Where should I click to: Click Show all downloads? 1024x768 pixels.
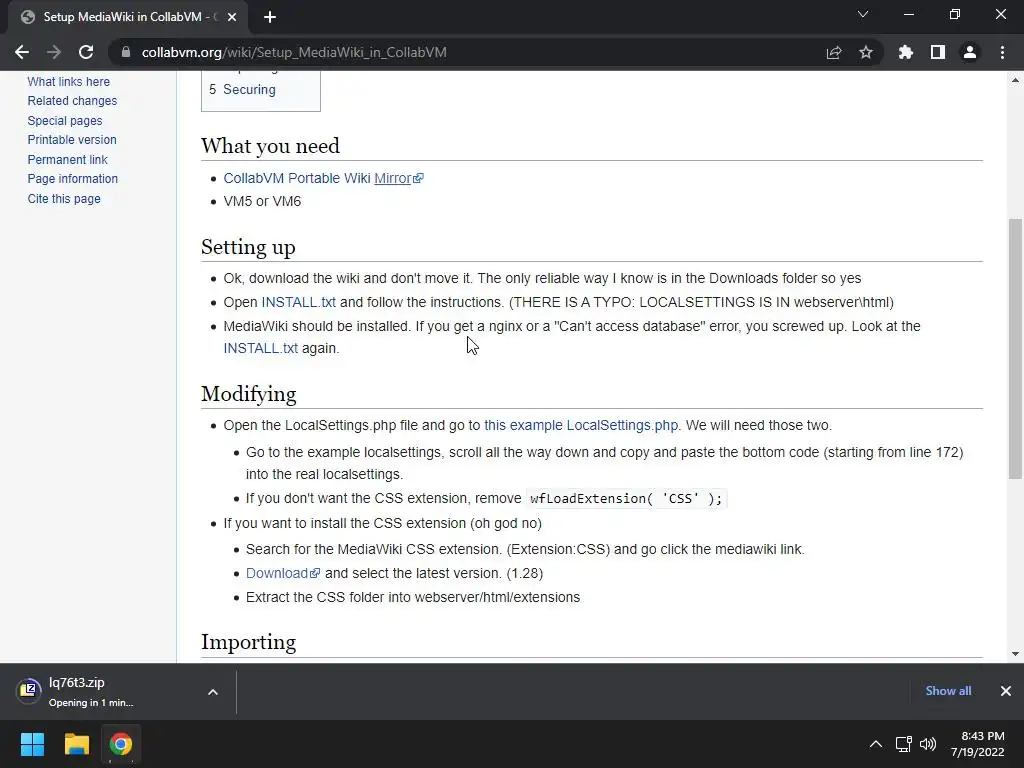point(948,691)
